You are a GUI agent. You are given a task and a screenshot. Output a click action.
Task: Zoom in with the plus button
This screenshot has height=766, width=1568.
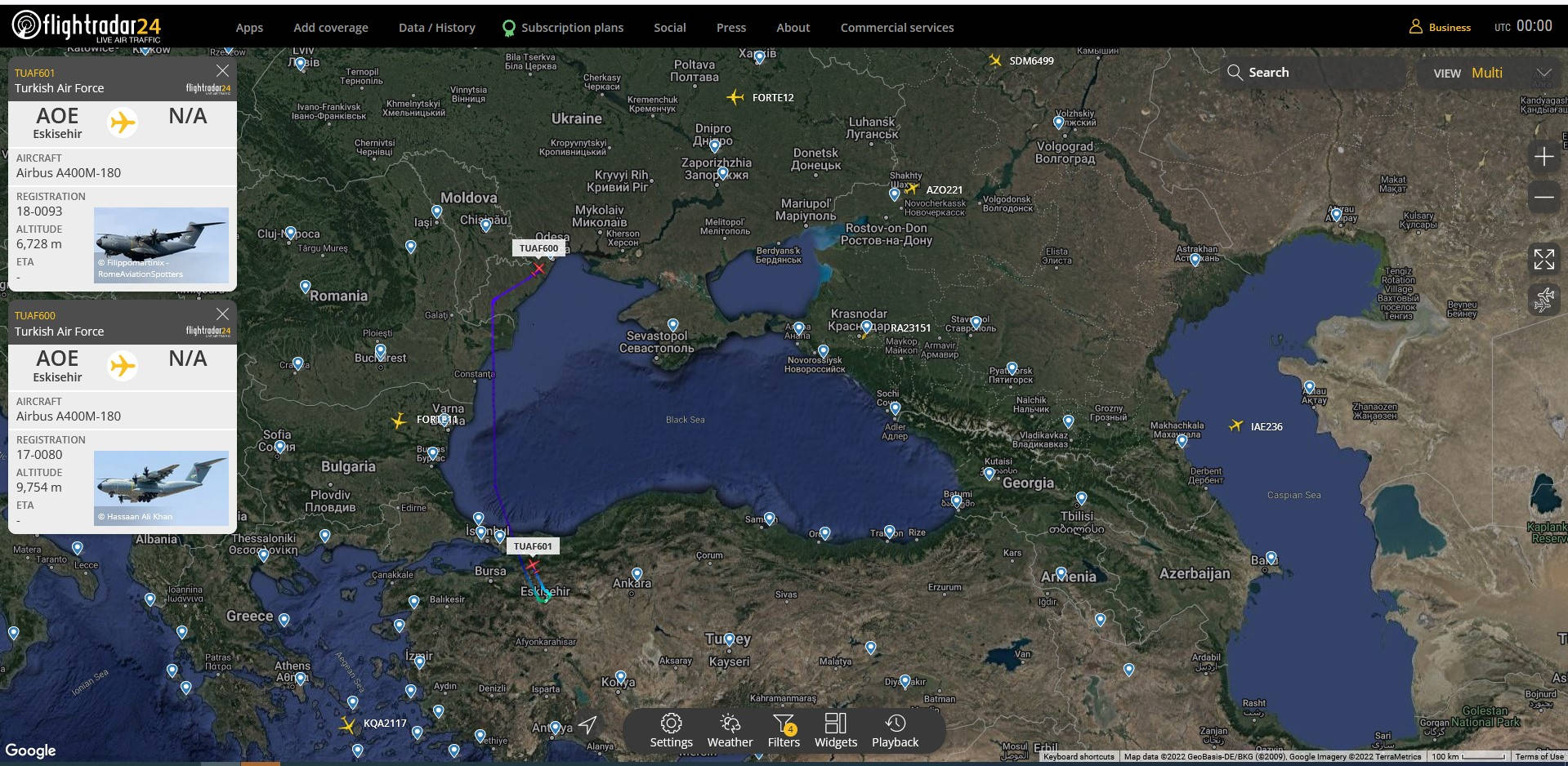(1543, 157)
